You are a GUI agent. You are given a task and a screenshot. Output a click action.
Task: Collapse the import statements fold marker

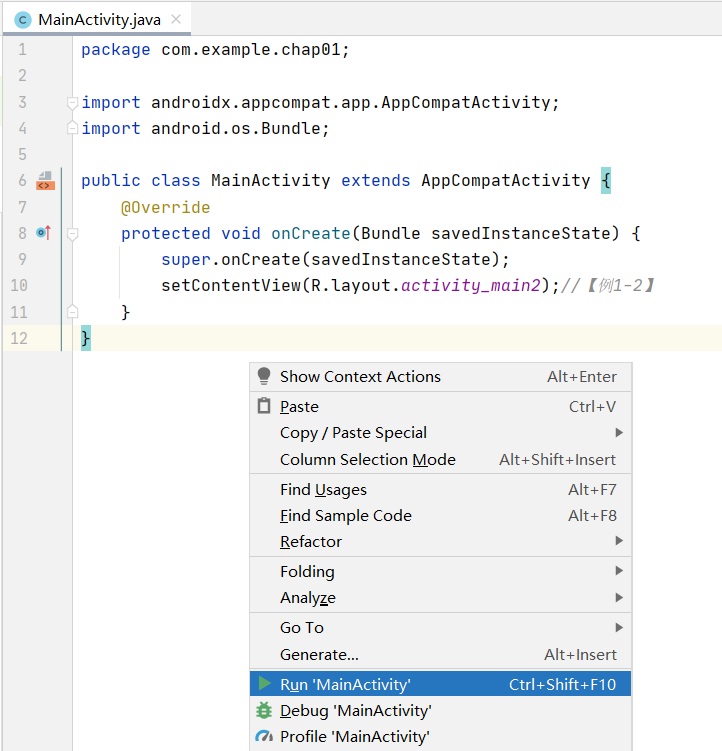72,103
